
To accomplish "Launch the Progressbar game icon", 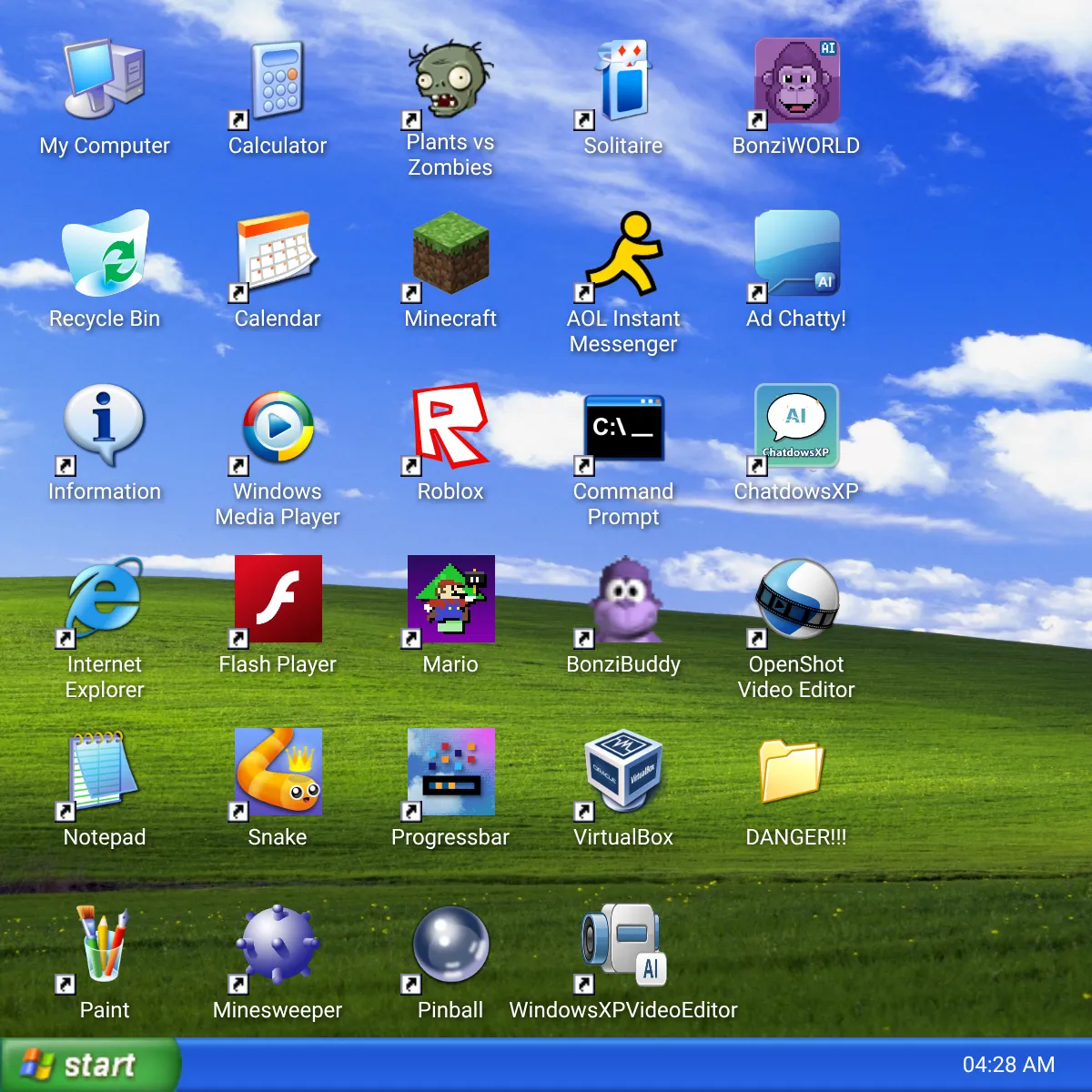I will (x=450, y=772).
